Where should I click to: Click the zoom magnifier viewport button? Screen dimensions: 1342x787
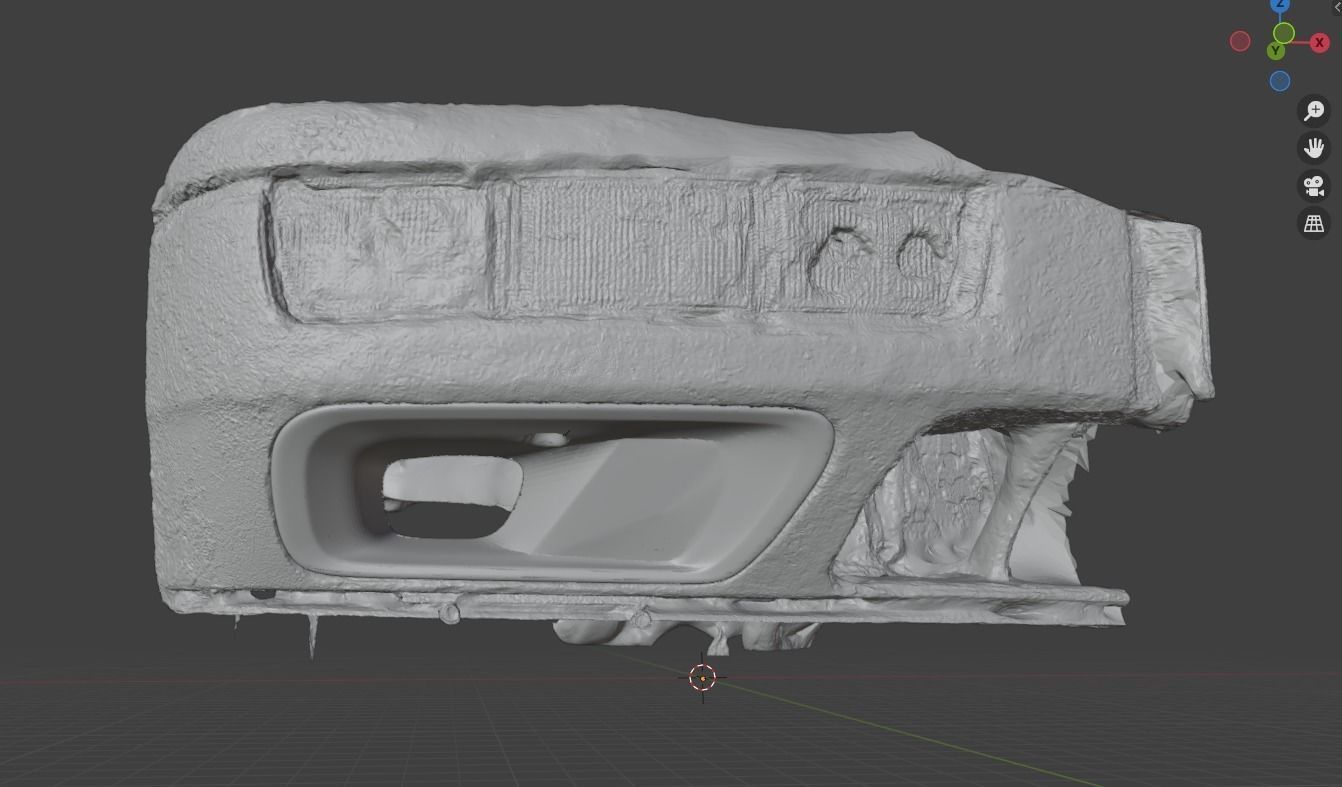click(x=1314, y=111)
